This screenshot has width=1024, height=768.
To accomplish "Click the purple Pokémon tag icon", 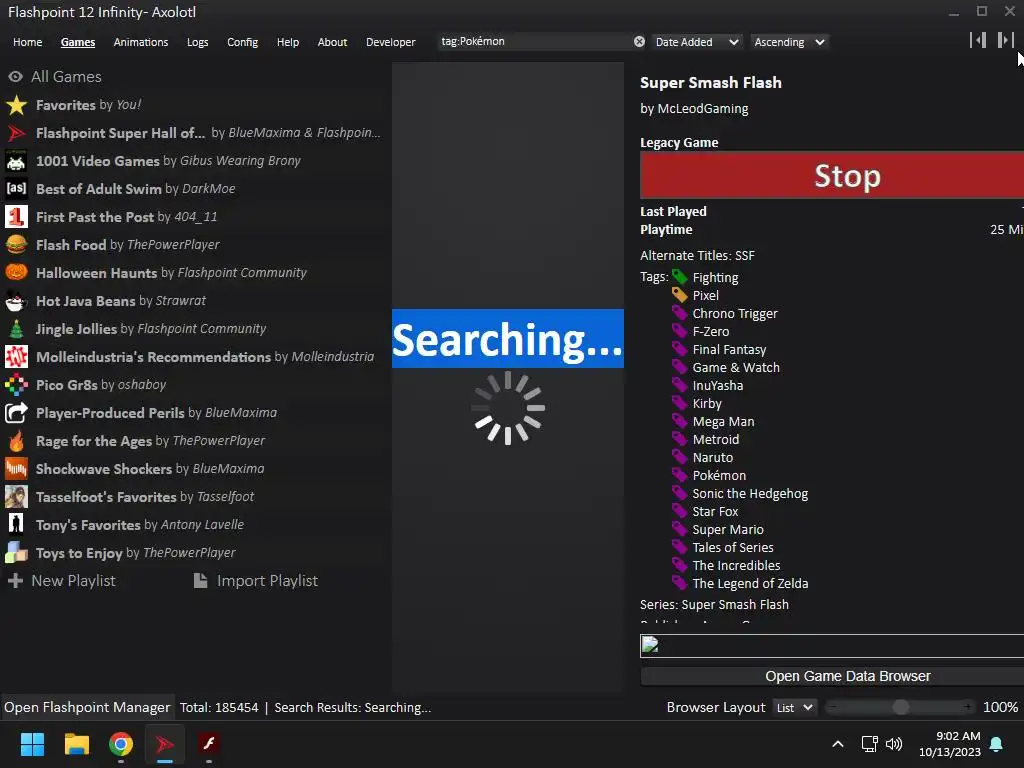I will (680, 475).
